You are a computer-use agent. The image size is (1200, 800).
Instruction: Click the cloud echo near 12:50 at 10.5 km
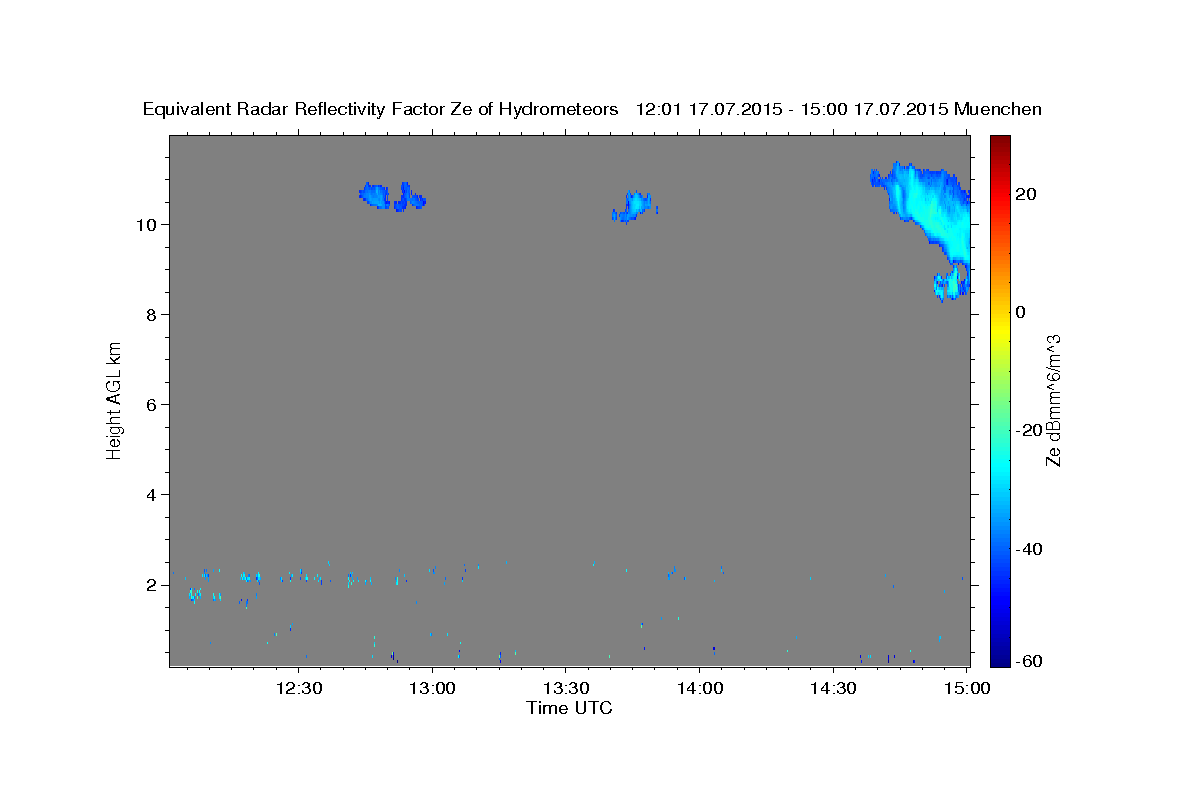[391, 196]
